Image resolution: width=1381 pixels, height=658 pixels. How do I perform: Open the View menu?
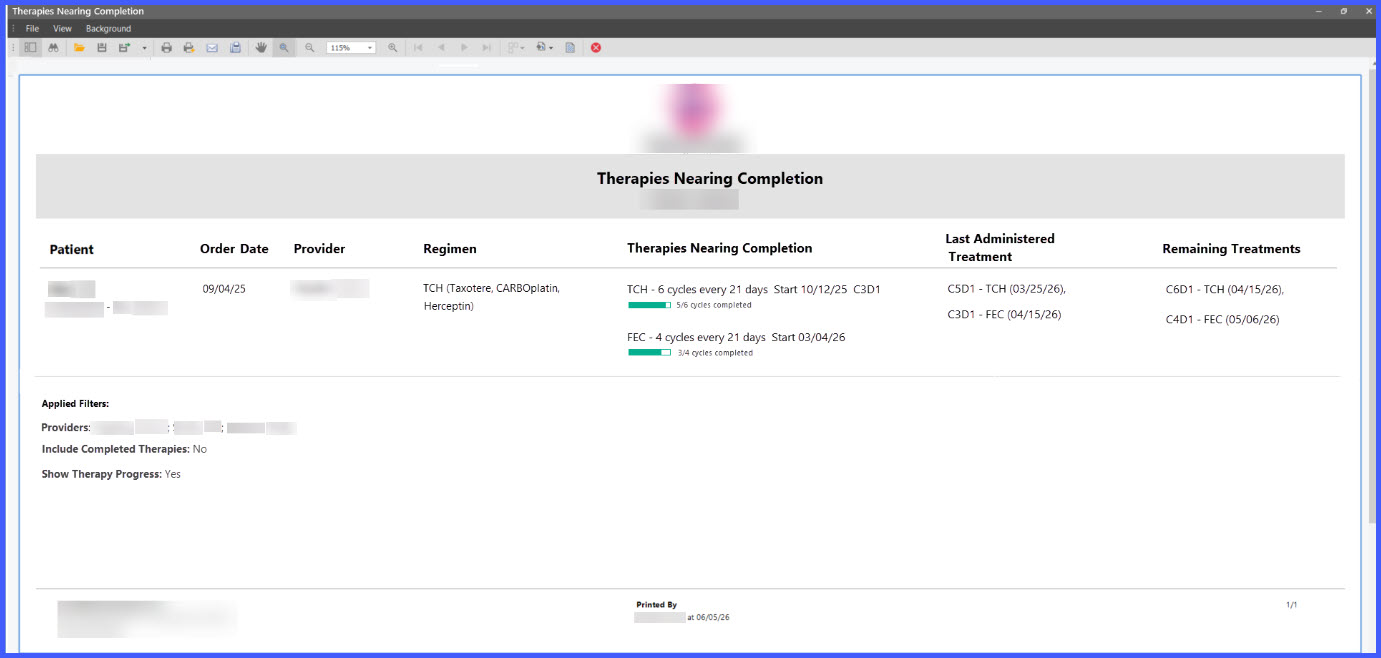point(62,29)
